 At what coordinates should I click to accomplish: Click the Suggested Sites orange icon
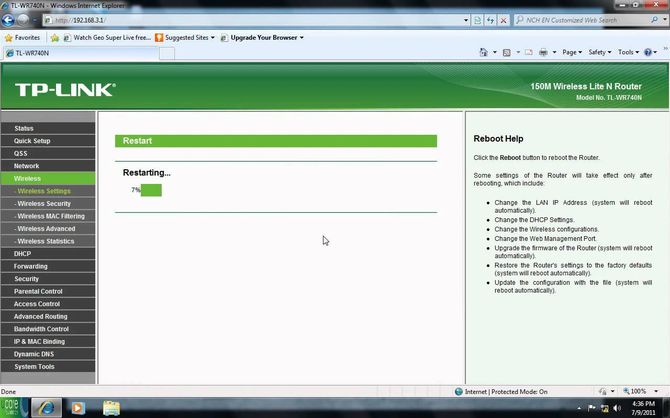[x=159, y=38]
